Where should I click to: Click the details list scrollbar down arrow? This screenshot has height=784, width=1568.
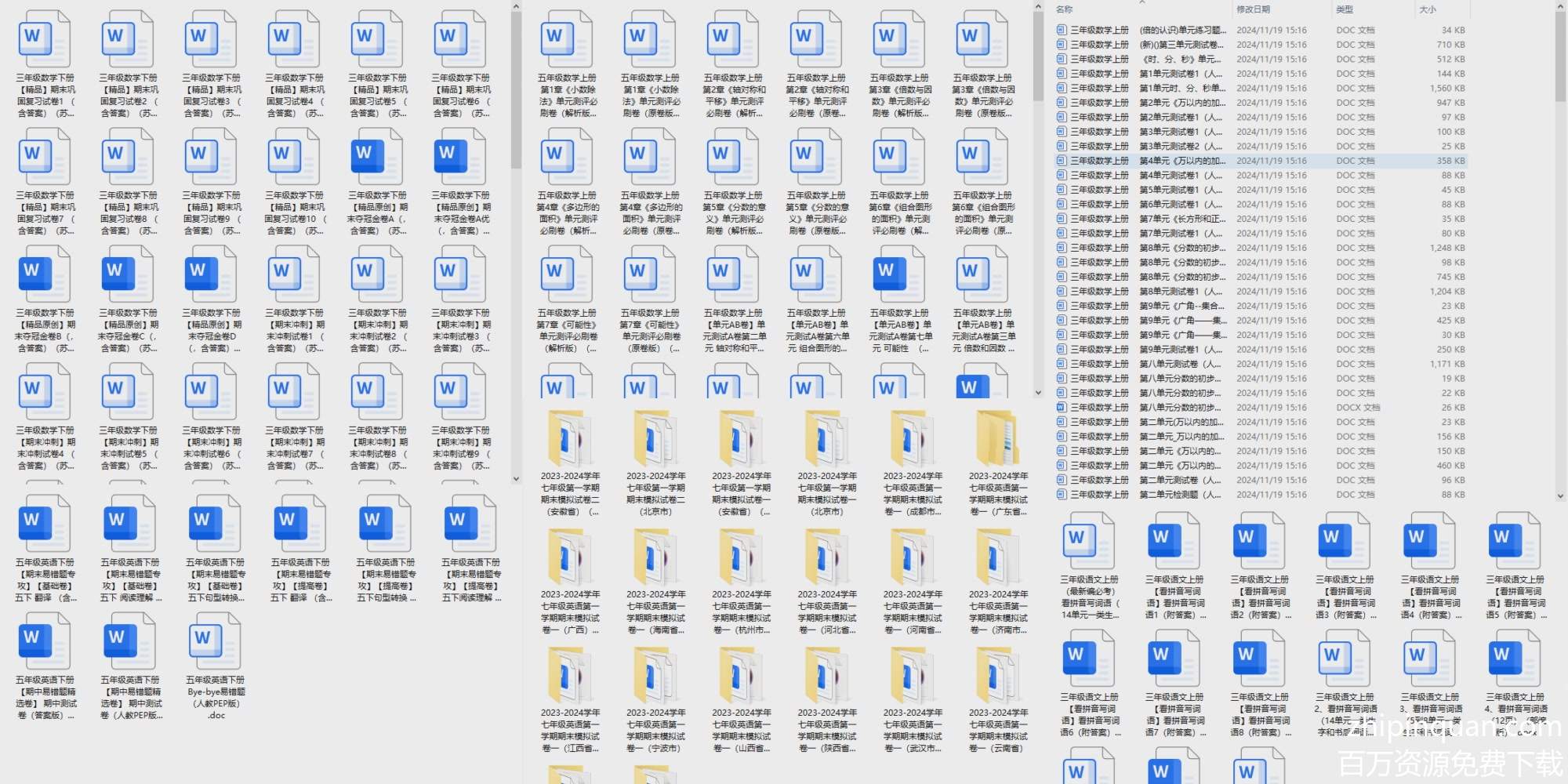coord(1560,495)
